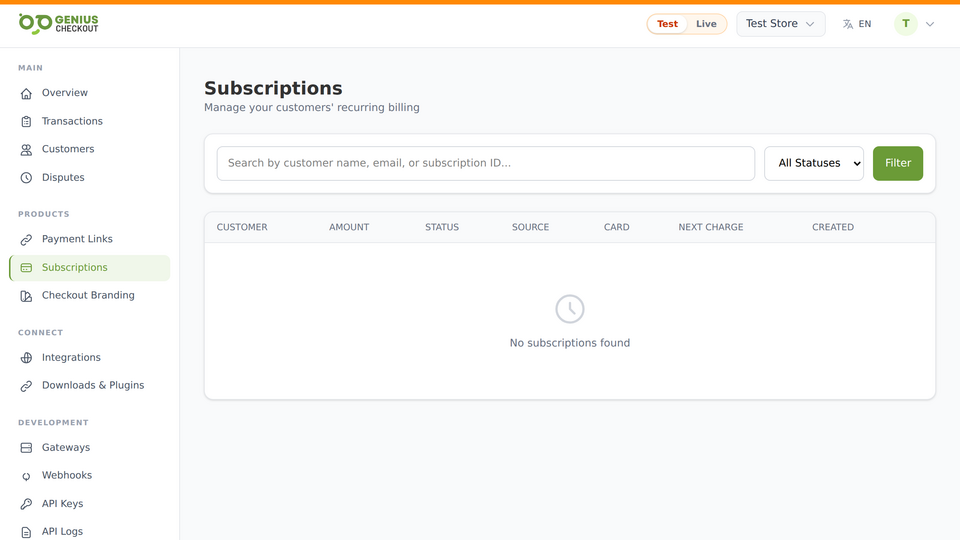Open the All Statuses dropdown

pyautogui.click(x=814, y=163)
